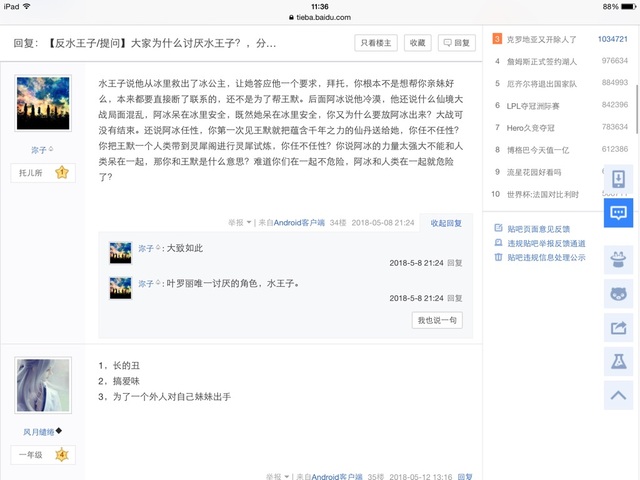Click 我也说一句 to add comment
The height and width of the screenshot is (480, 640).
pos(438,320)
